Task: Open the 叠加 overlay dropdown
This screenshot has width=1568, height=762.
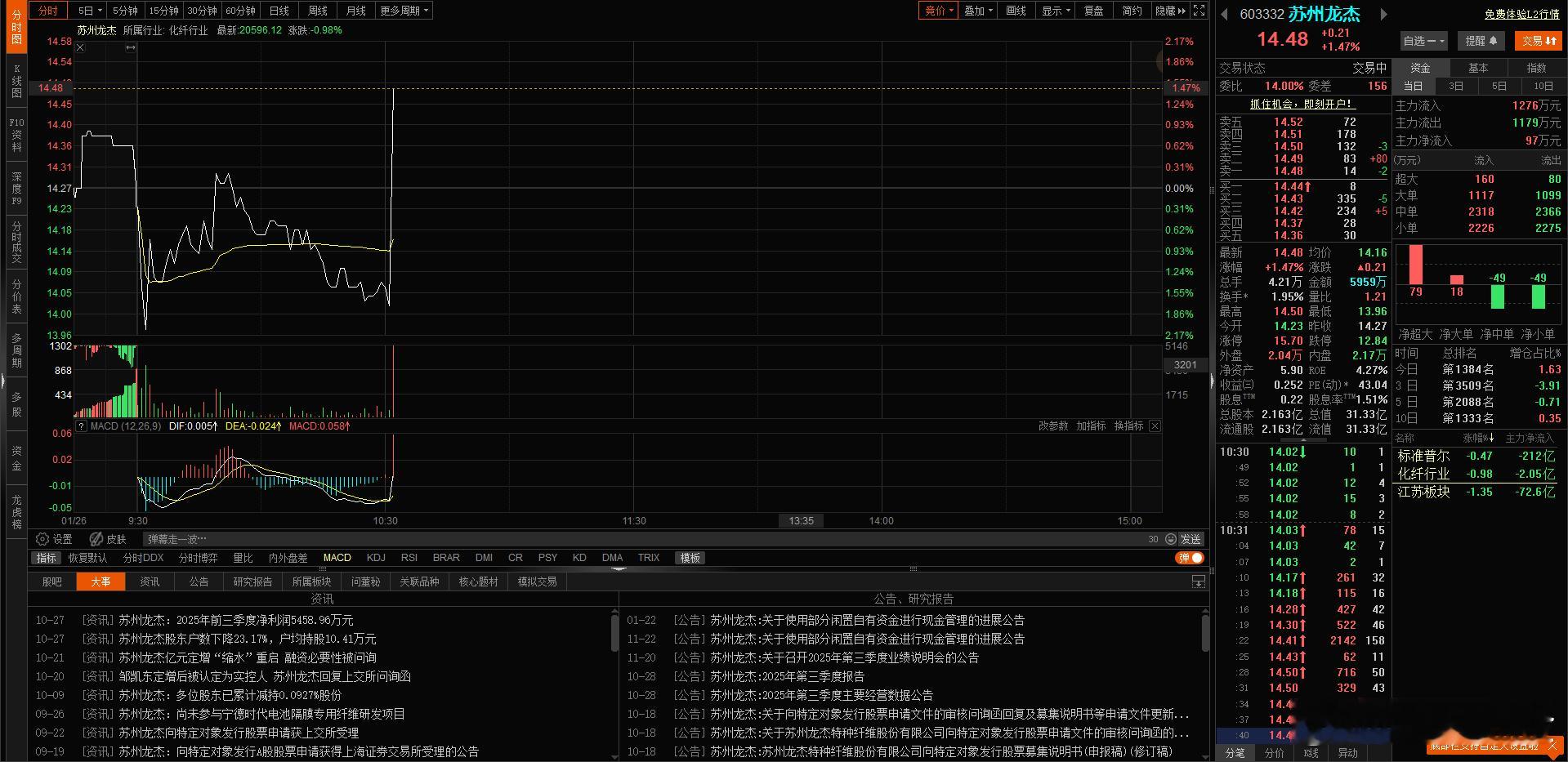Action: pyautogui.click(x=976, y=11)
